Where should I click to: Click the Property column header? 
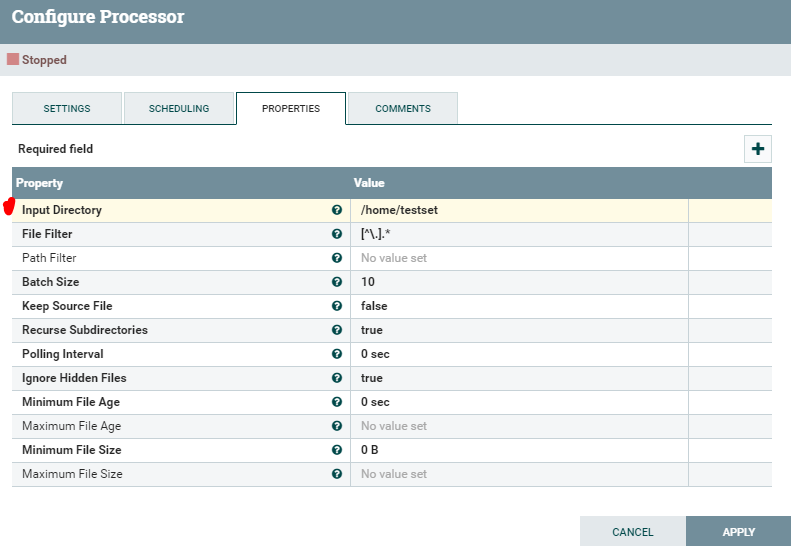point(39,183)
